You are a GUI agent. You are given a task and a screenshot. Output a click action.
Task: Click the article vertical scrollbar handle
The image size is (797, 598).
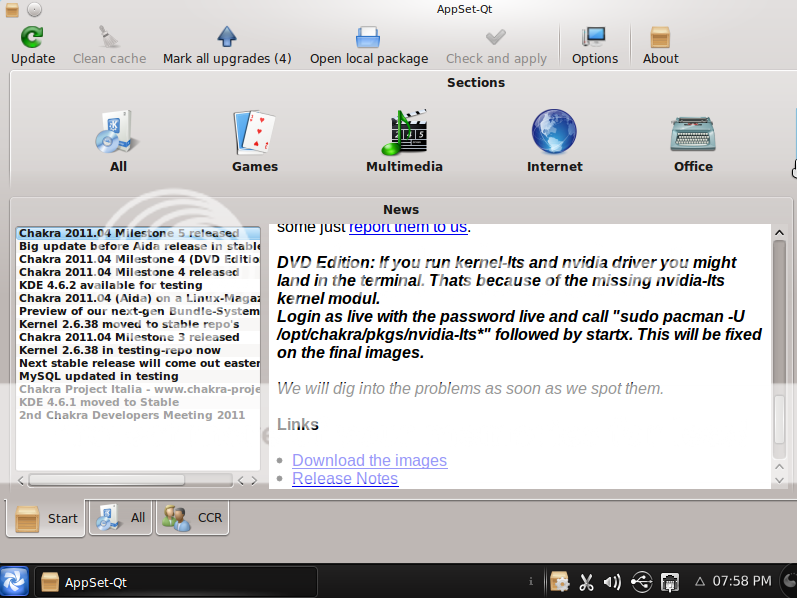pos(779,420)
